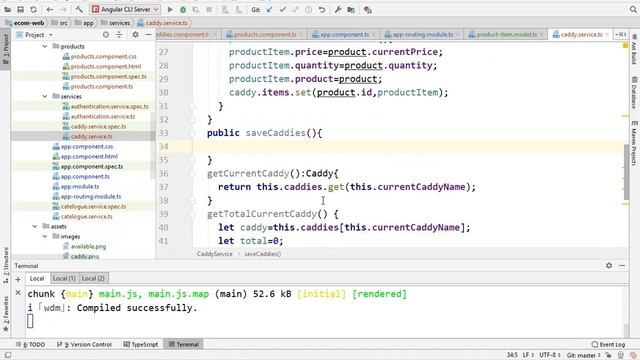This screenshot has height=360, width=640.
Task: Hide the Terminal panel with minus icon
Action: (x=622, y=266)
